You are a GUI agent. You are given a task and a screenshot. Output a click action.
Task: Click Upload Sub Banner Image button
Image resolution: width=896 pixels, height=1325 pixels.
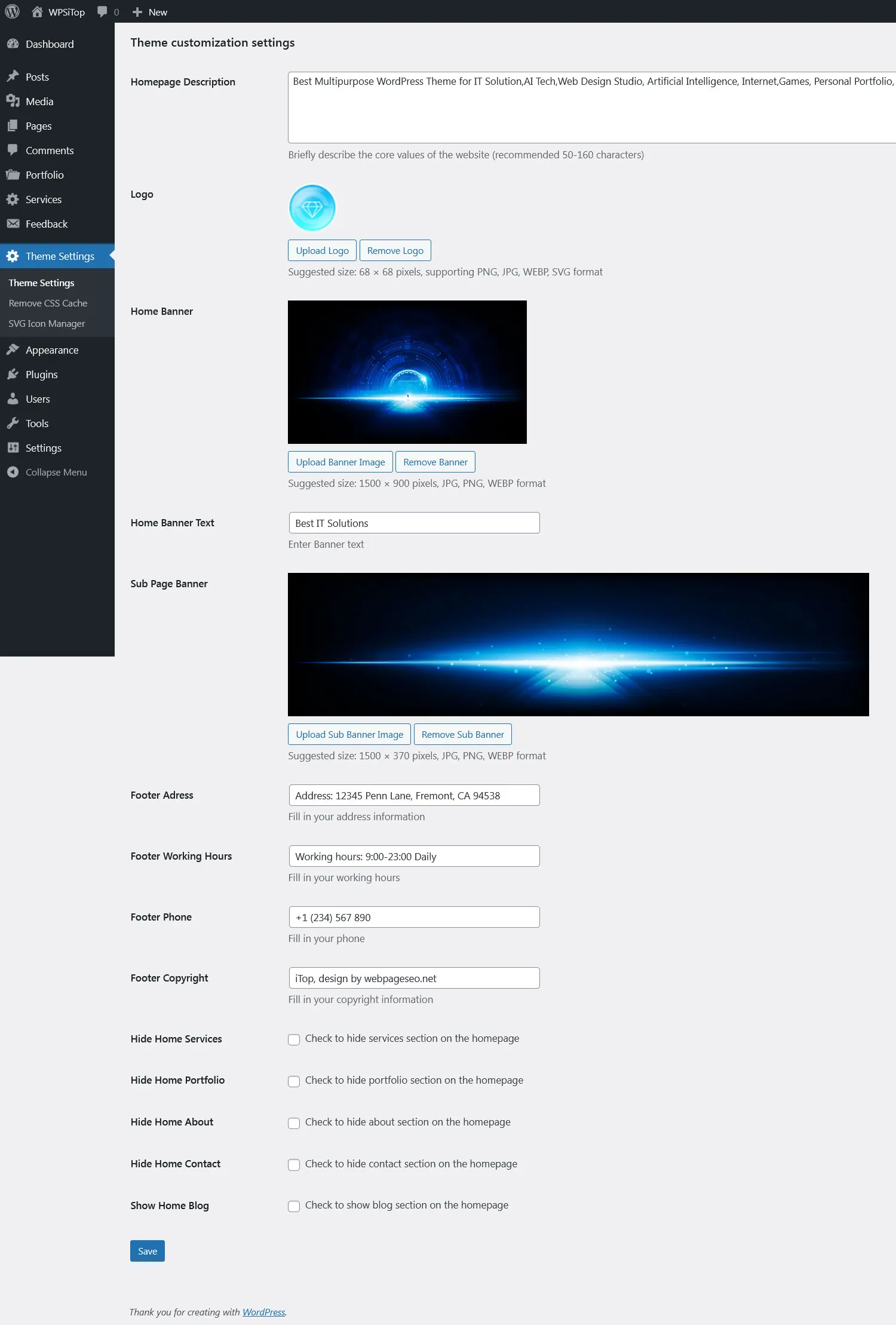(349, 734)
